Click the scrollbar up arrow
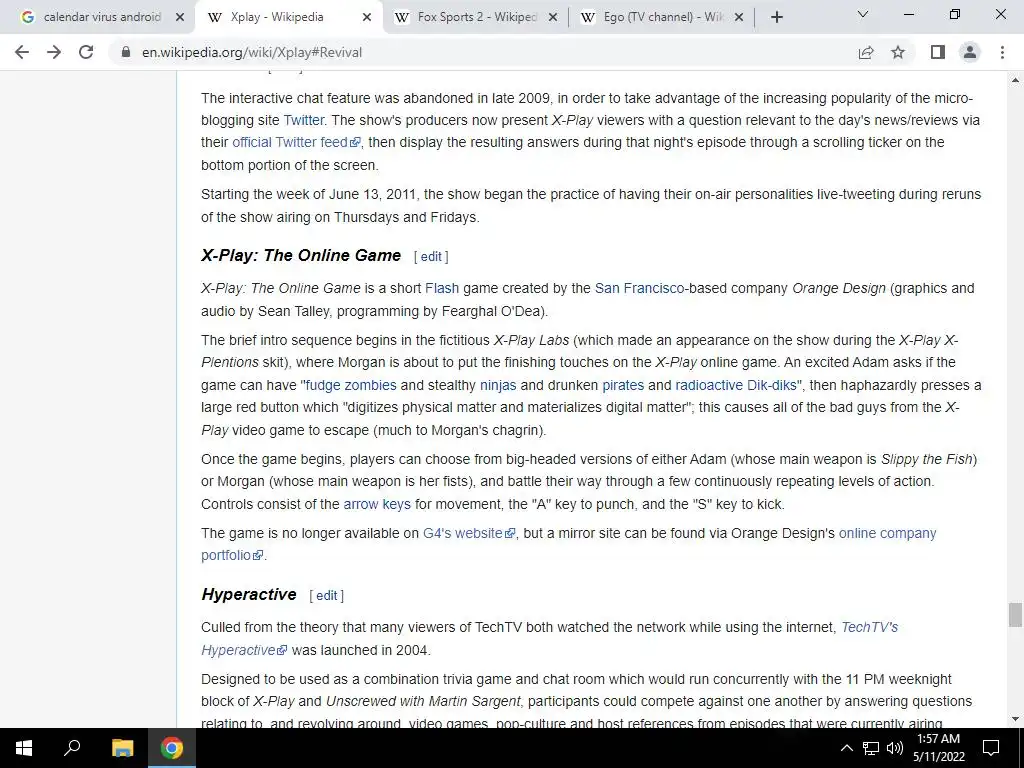Viewport: 1024px width, 768px height. point(1015,80)
